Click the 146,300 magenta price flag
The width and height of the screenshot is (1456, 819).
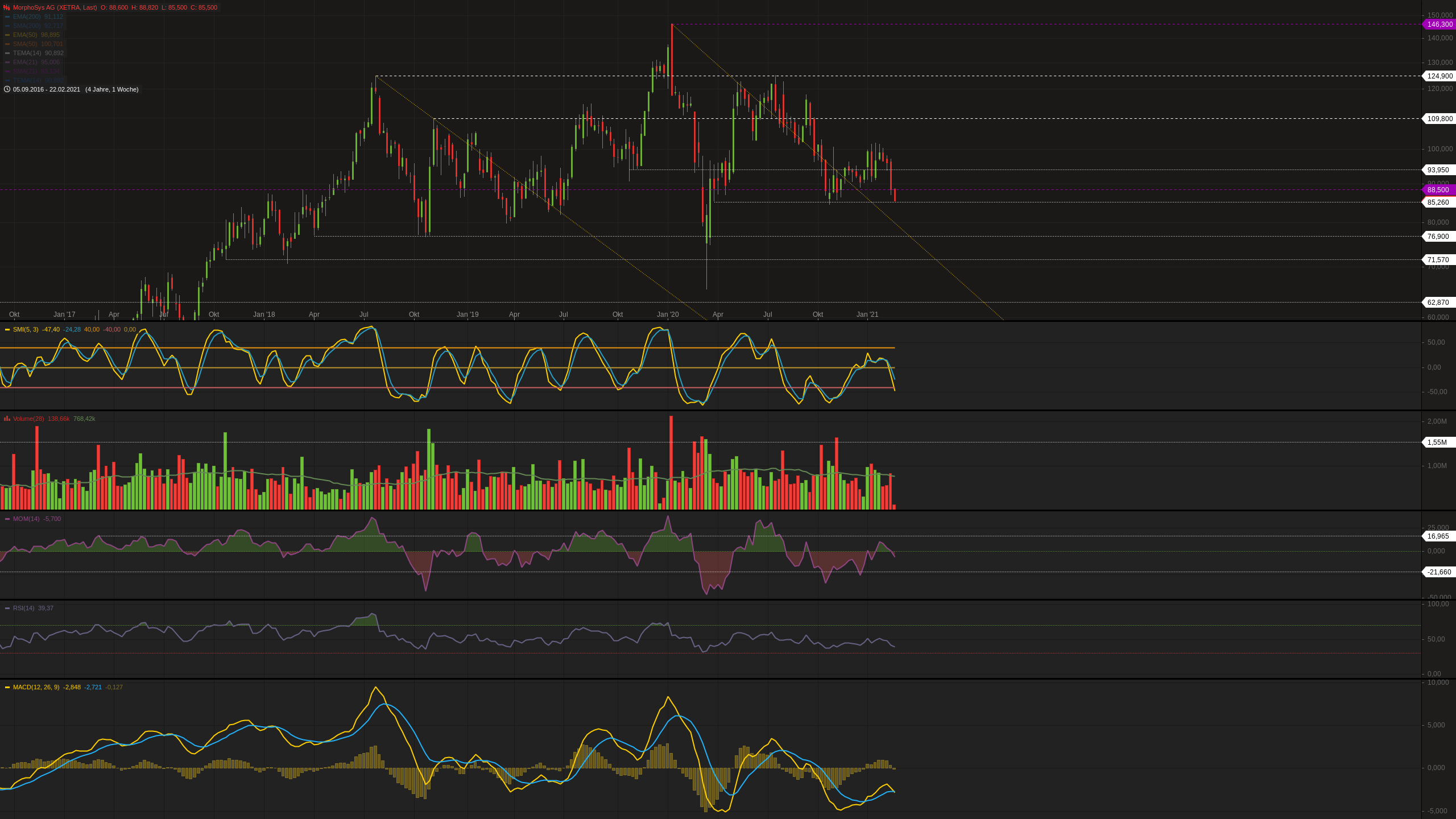click(1439, 24)
